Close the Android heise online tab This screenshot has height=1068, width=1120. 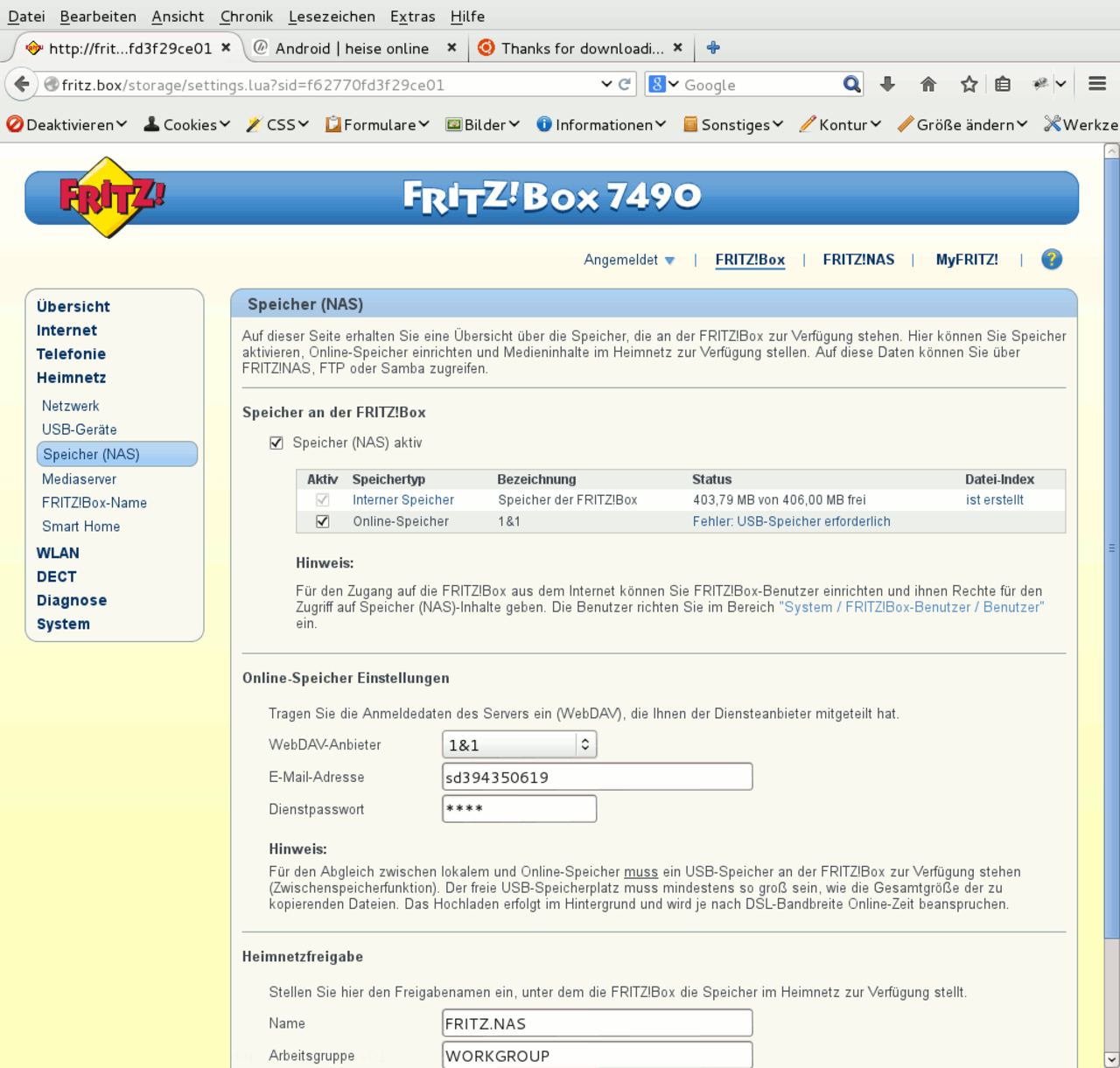[451, 47]
